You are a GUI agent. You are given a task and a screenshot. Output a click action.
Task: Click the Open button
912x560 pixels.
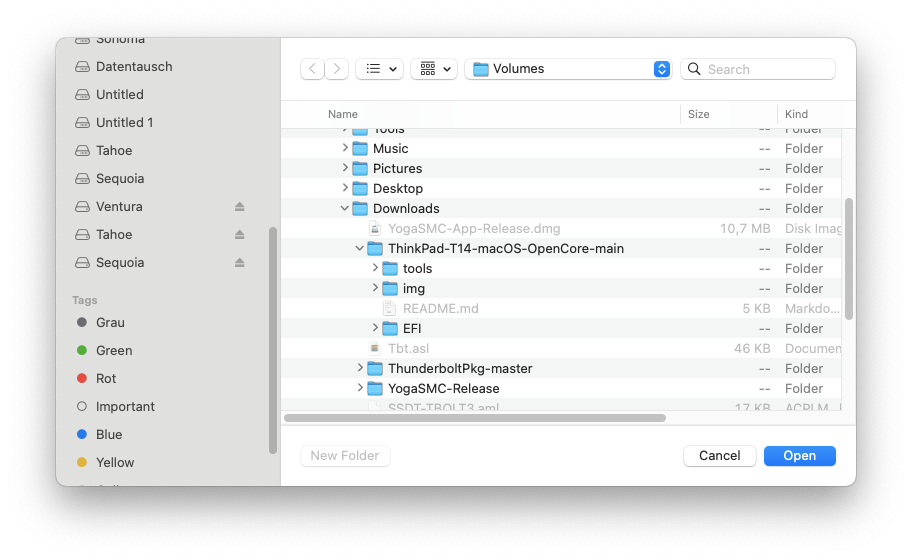[x=800, y=455]
